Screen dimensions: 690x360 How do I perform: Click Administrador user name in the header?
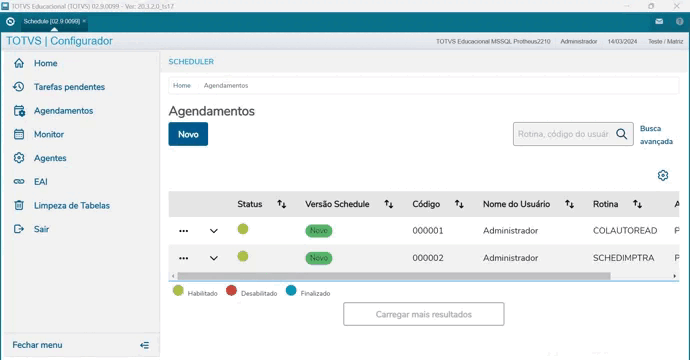pos(579,41)
